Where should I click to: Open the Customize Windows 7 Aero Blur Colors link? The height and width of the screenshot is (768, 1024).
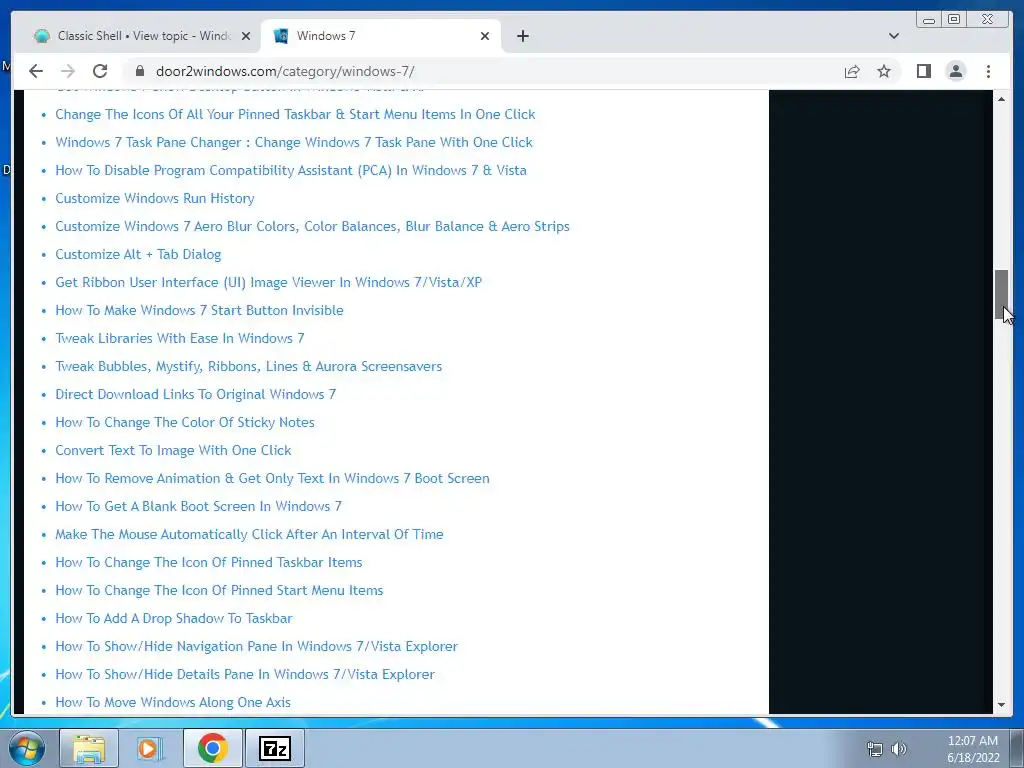pyautogui.click(x=312, y=227)
